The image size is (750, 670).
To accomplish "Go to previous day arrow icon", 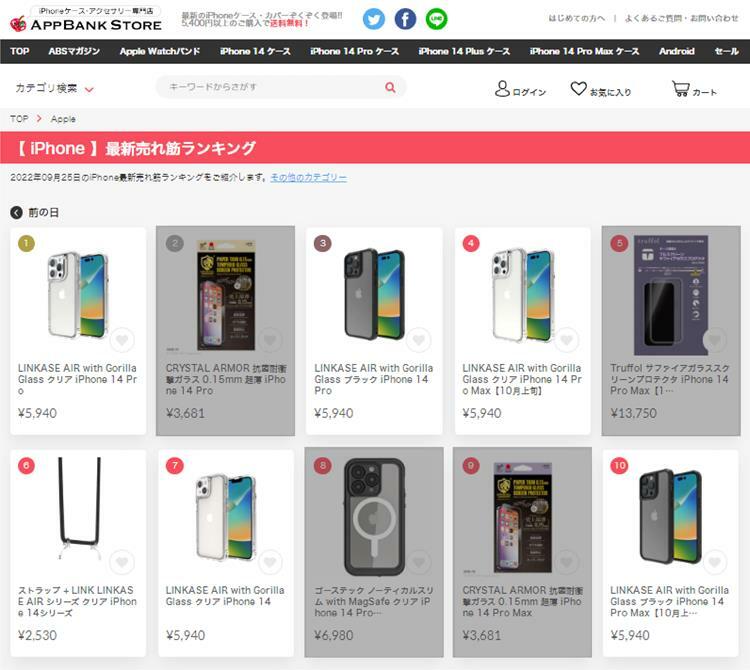I will click(x=16, y=212).
